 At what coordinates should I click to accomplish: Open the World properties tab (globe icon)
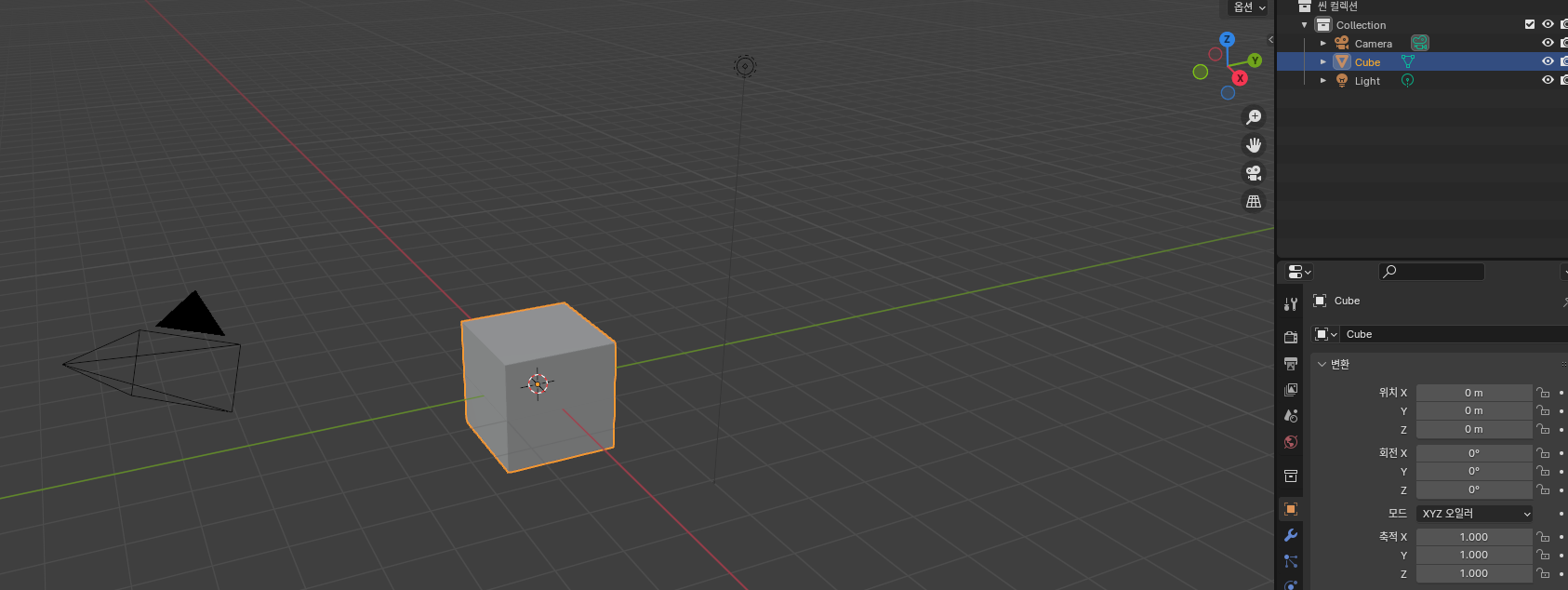pos(1291,441)
